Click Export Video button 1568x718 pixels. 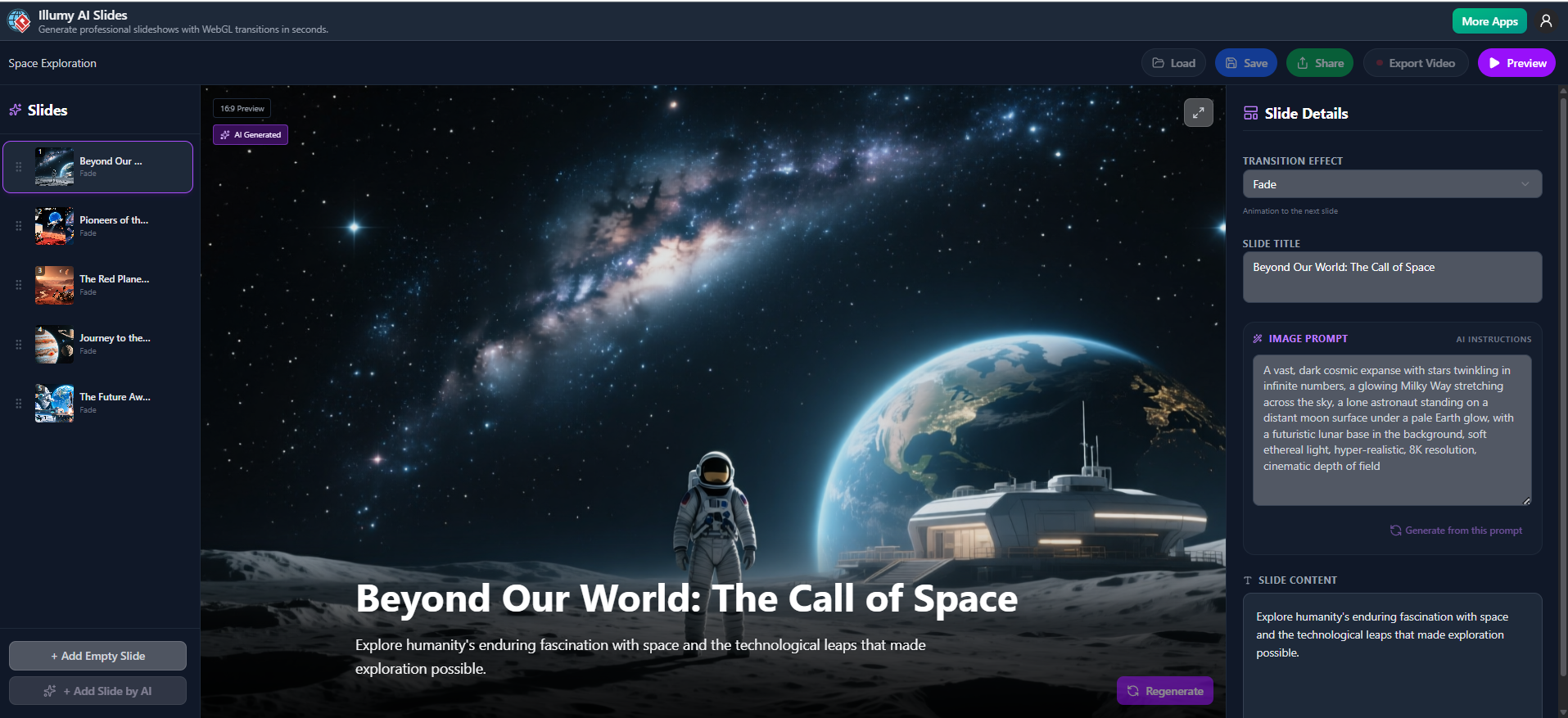point(1415,63)
